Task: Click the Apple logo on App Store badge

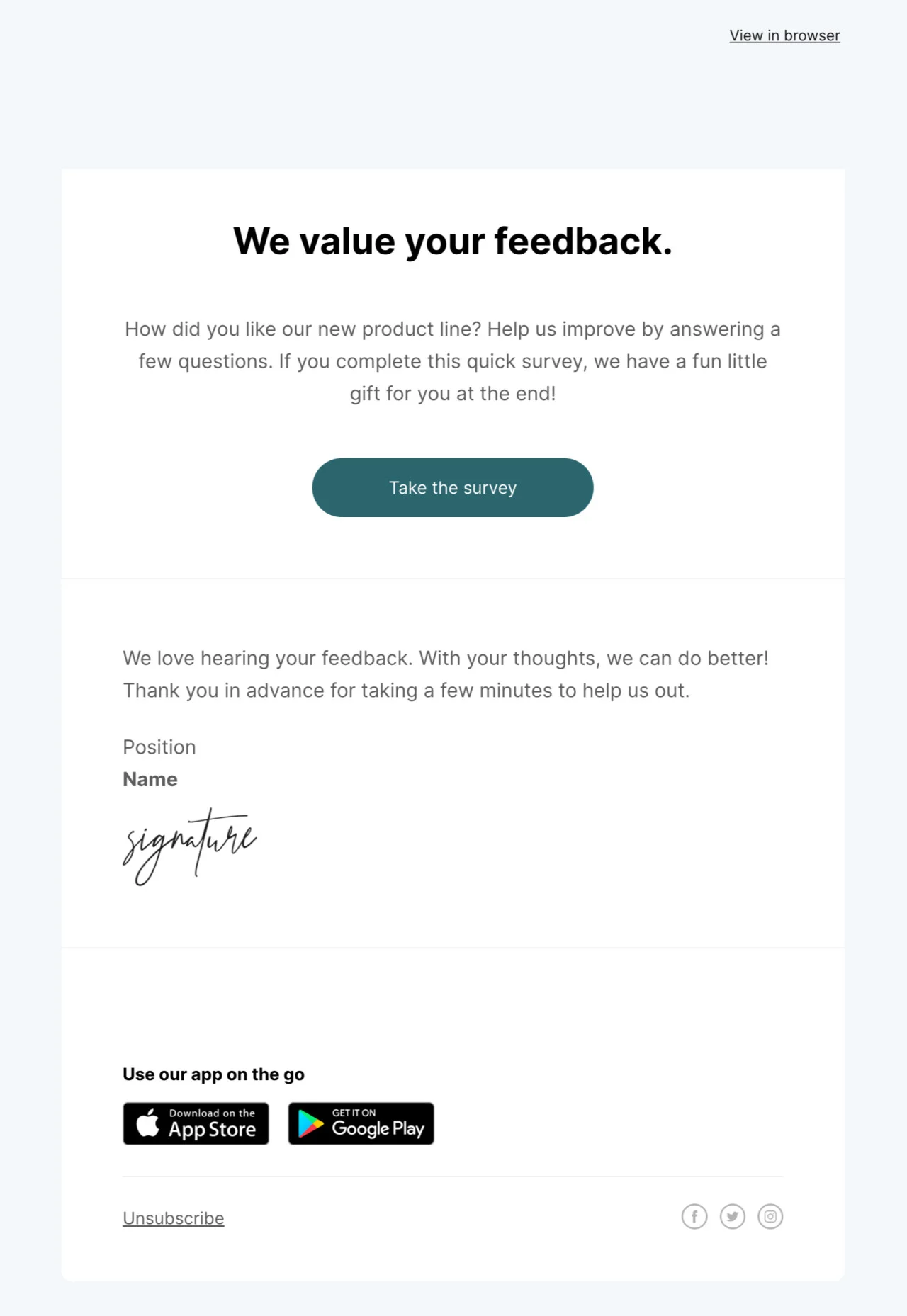Action: (x=147, y=1123)
